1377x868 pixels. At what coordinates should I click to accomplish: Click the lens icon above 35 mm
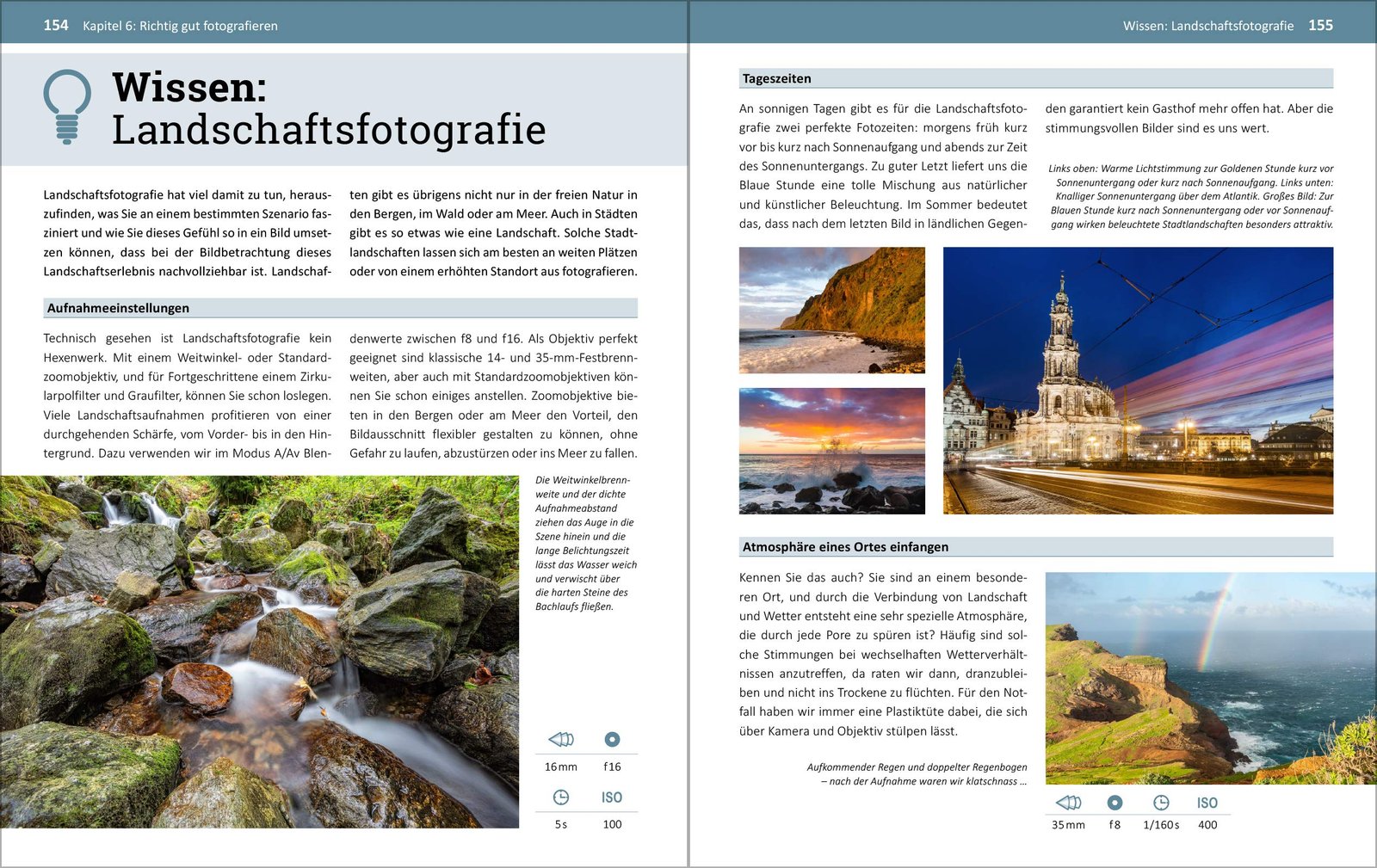(1068, 802)
